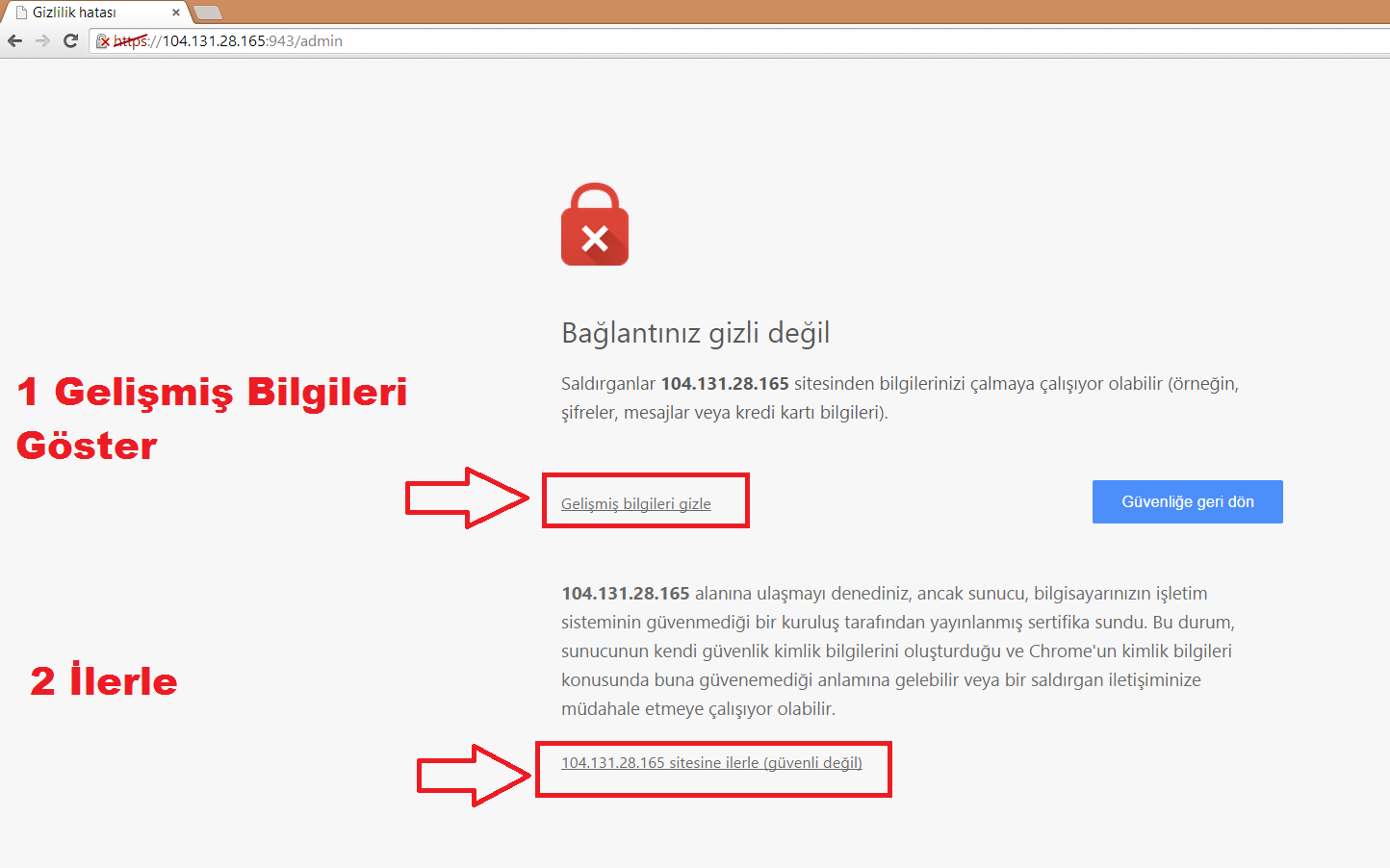Reload the page with the refresh icon
Viewport: 1390px width, 868px height.
[x=70, y=40]
